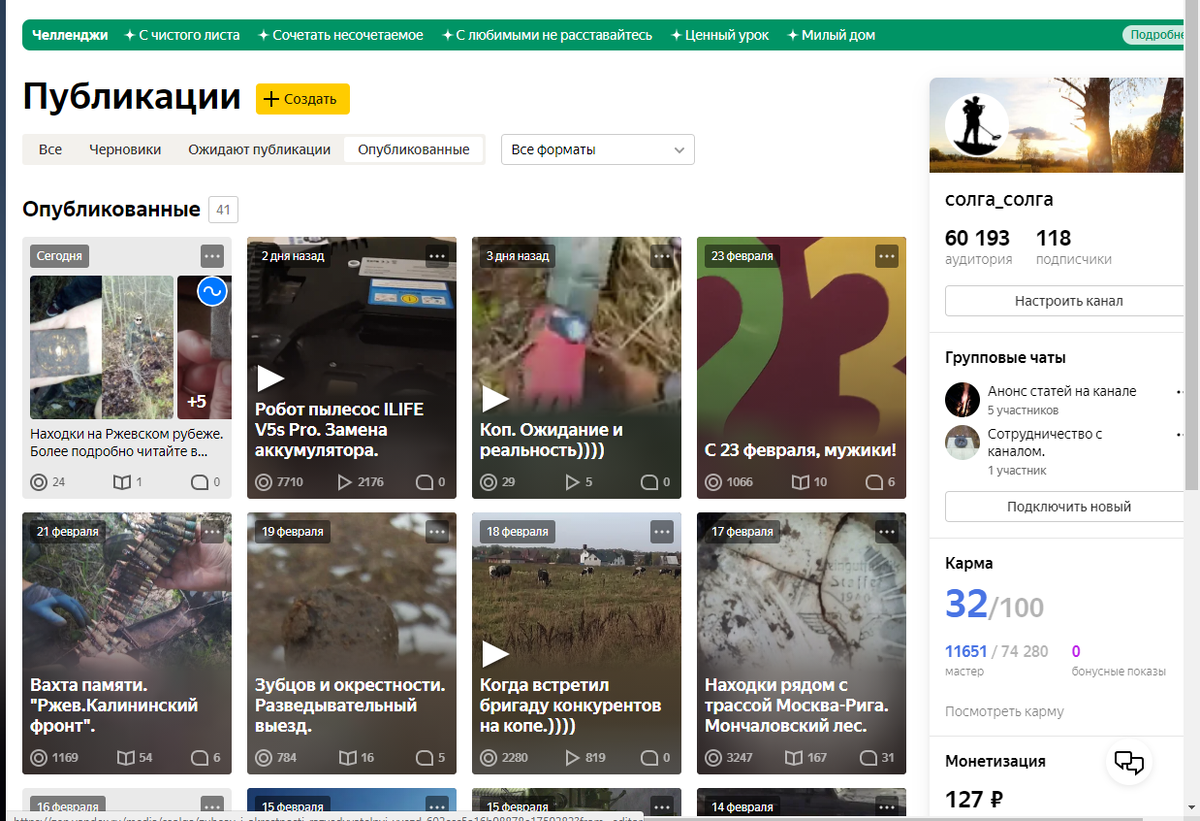The height and width of the screenshot is (821, 1200).
Task: Switch to the 'Ожидают публикации' tab
Action: pos(259,150)
